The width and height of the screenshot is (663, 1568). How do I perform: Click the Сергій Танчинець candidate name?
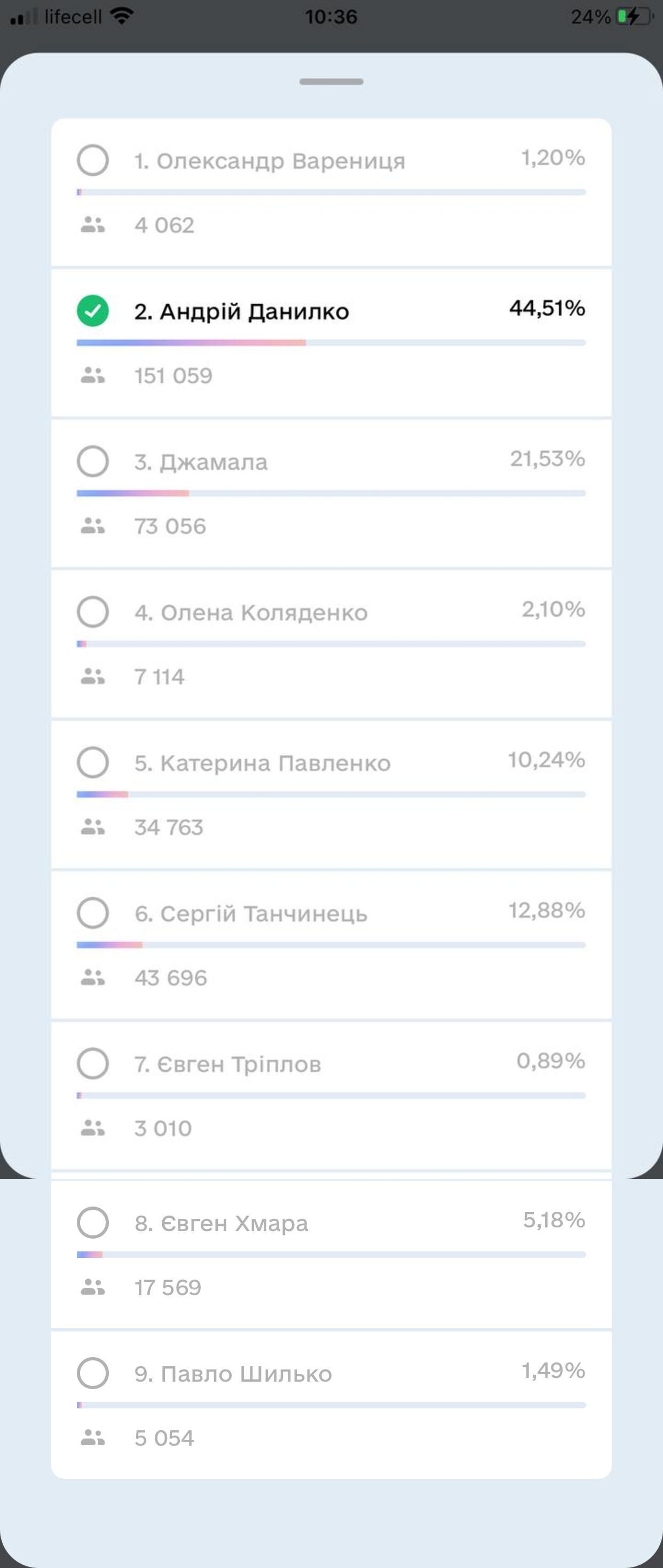click(251, 913)
